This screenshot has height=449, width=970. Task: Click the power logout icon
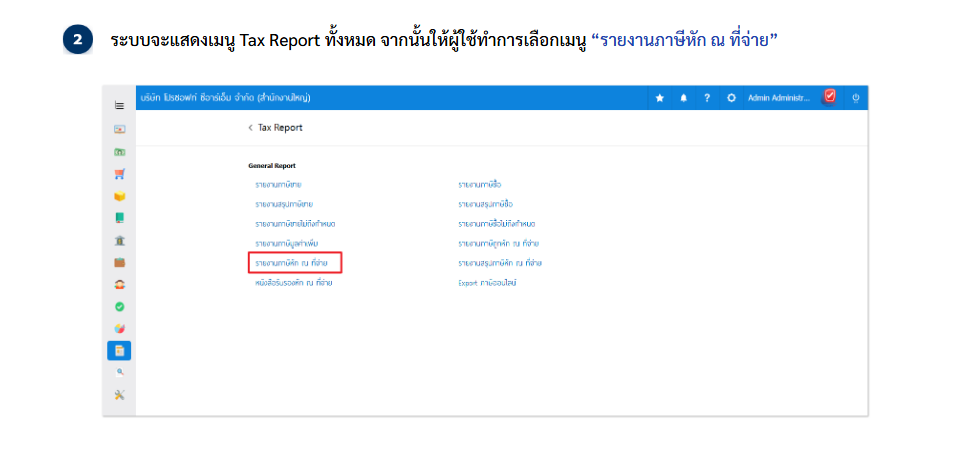click(x=855, y=98)
